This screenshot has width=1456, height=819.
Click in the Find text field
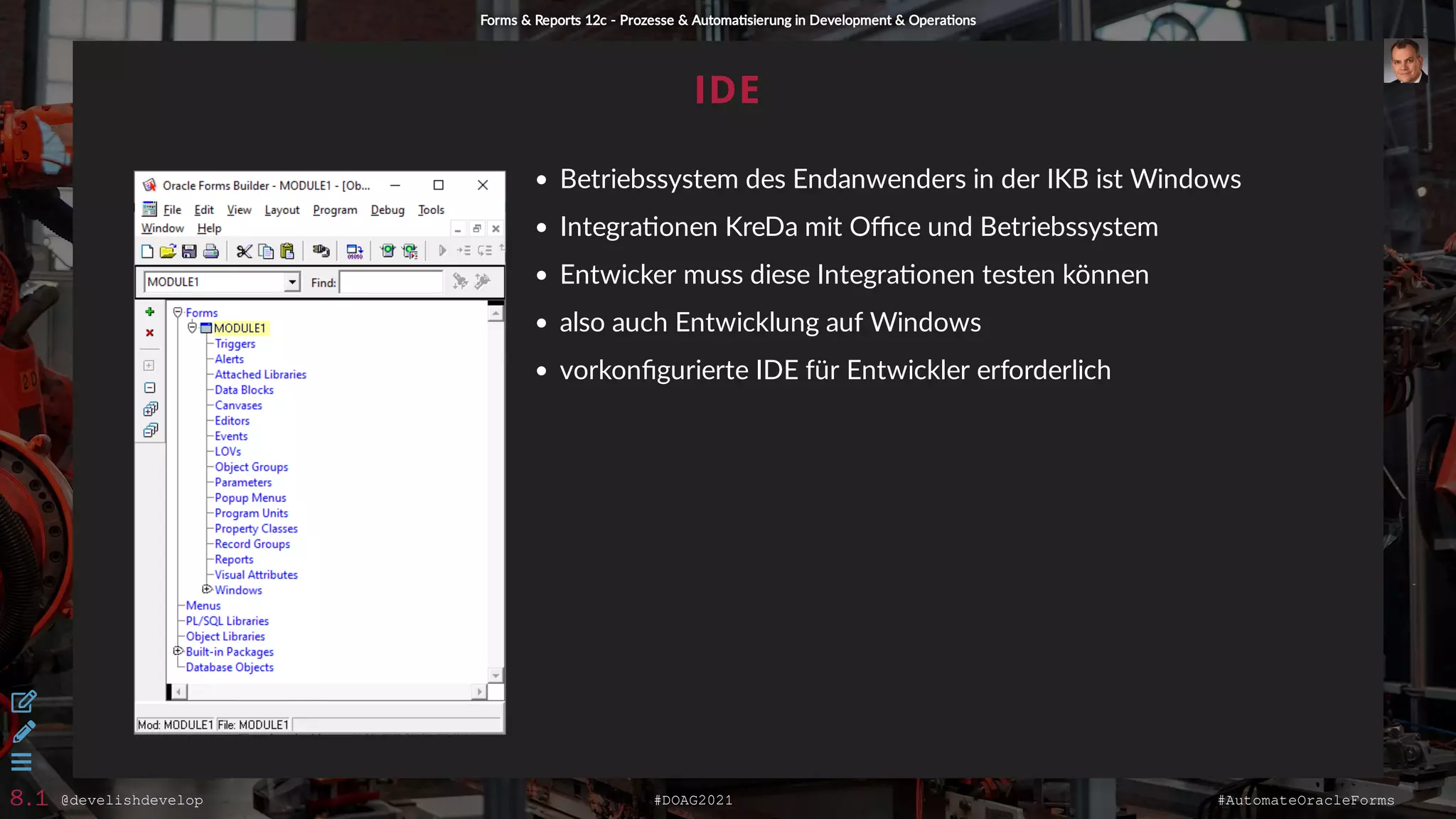pos(391,282)
